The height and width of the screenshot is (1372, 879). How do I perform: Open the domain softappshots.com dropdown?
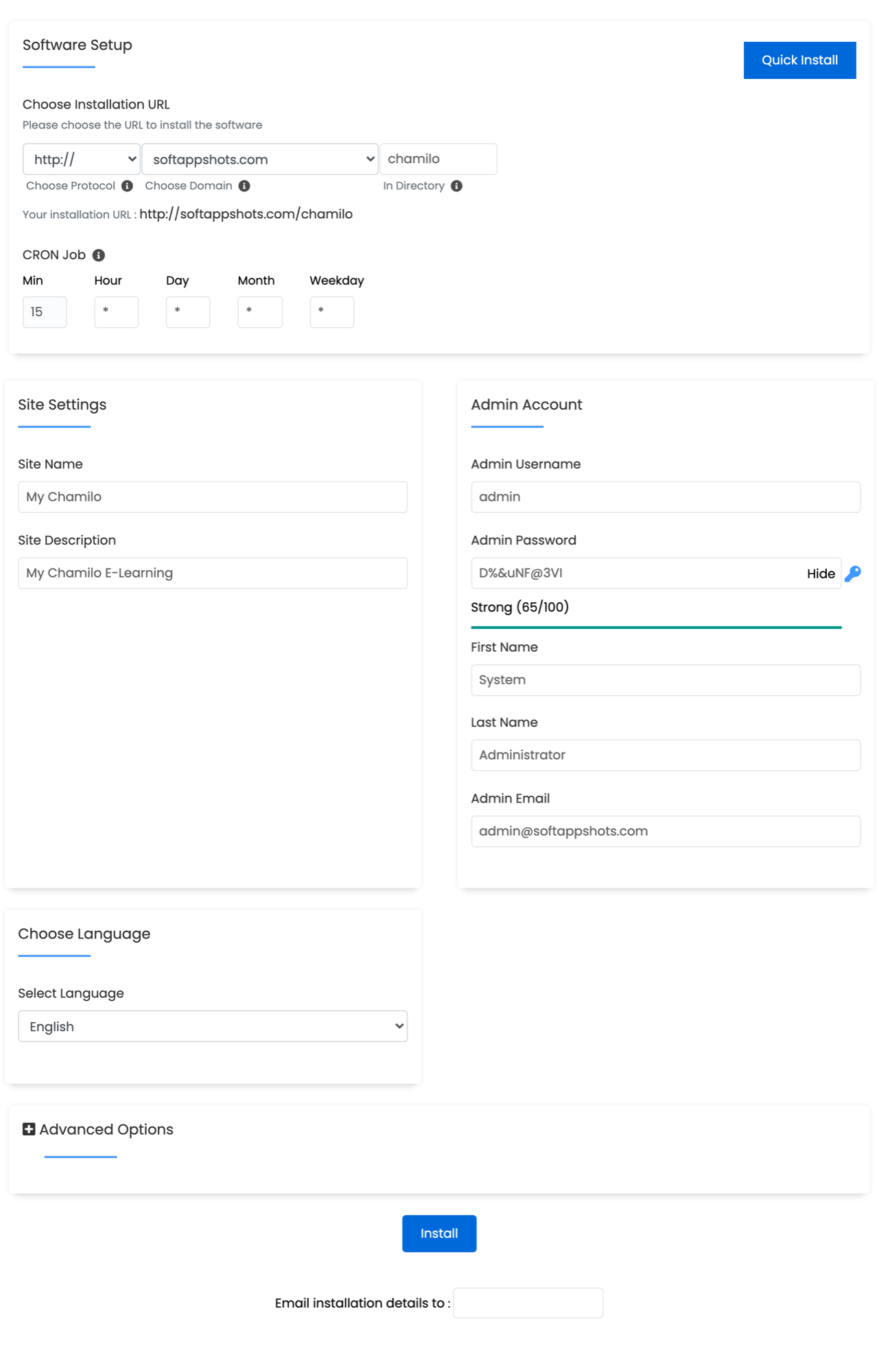click(260, 159)
